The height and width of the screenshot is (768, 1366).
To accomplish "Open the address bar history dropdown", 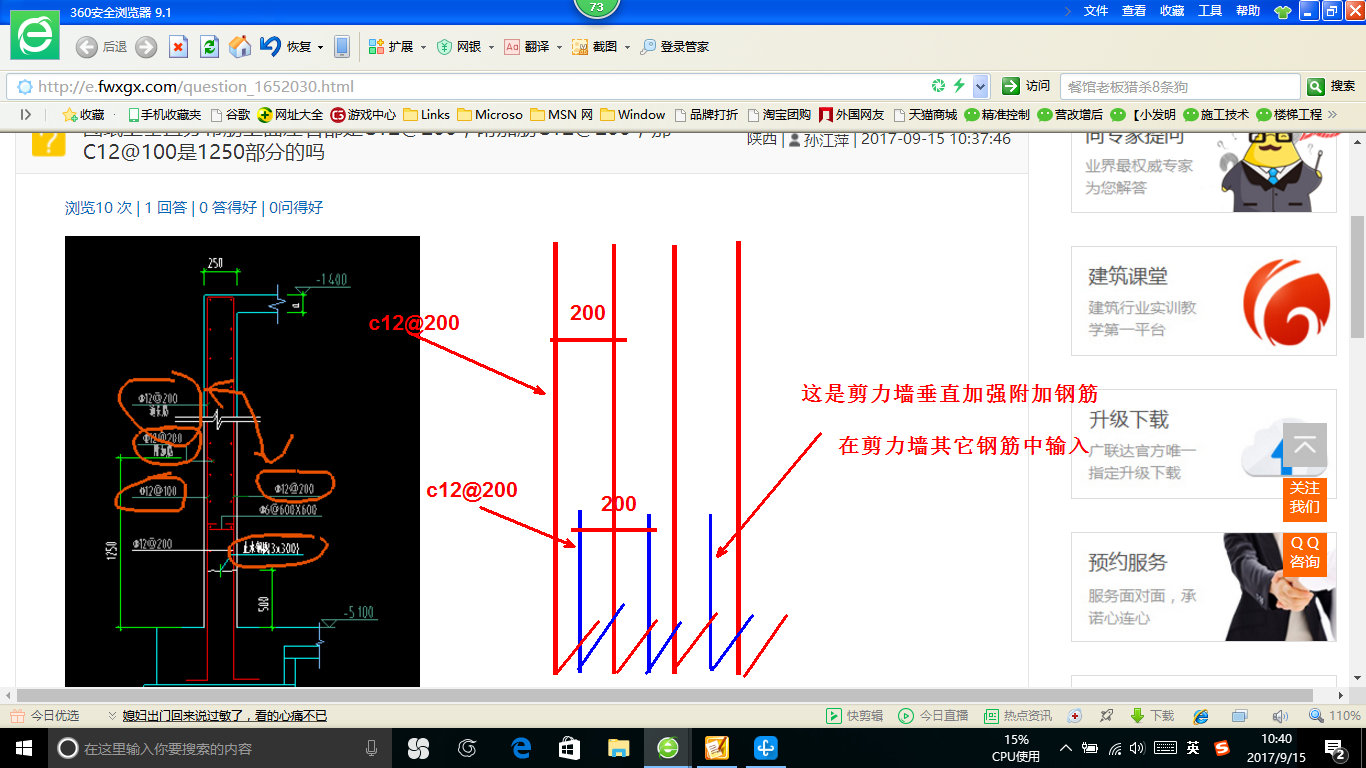I will click(980, 86).
